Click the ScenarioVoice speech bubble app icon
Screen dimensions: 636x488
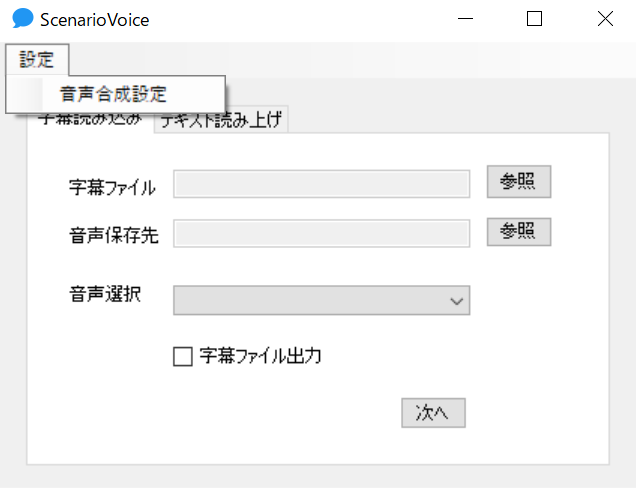[23, 18]
